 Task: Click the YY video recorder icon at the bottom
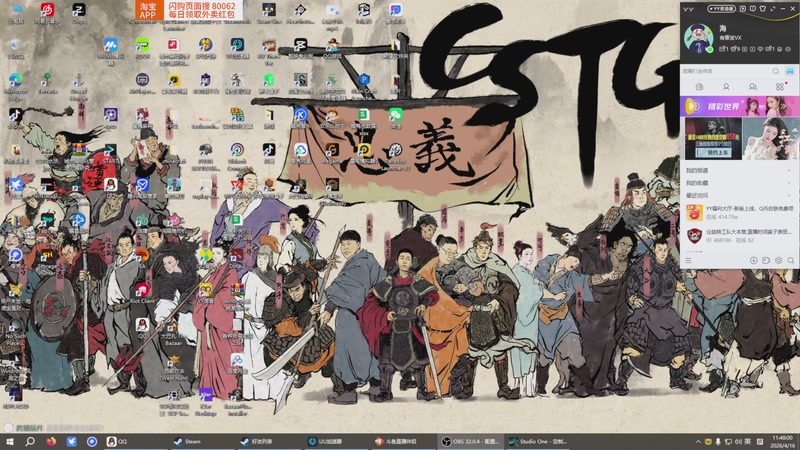(x=766, y=261)
